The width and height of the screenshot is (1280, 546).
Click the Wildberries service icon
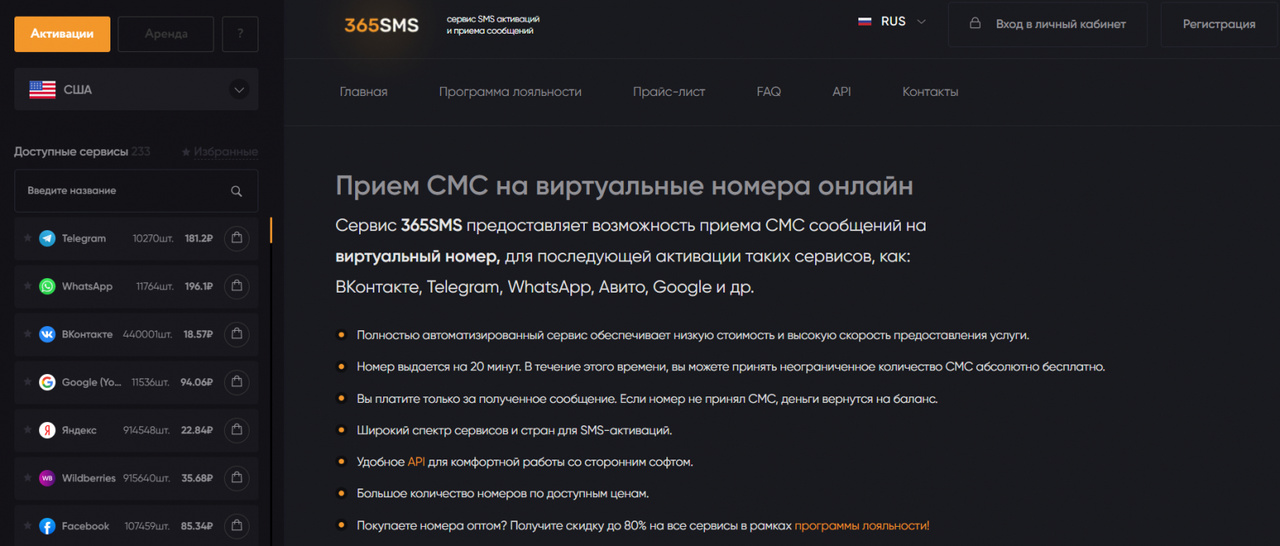[47, 478]
